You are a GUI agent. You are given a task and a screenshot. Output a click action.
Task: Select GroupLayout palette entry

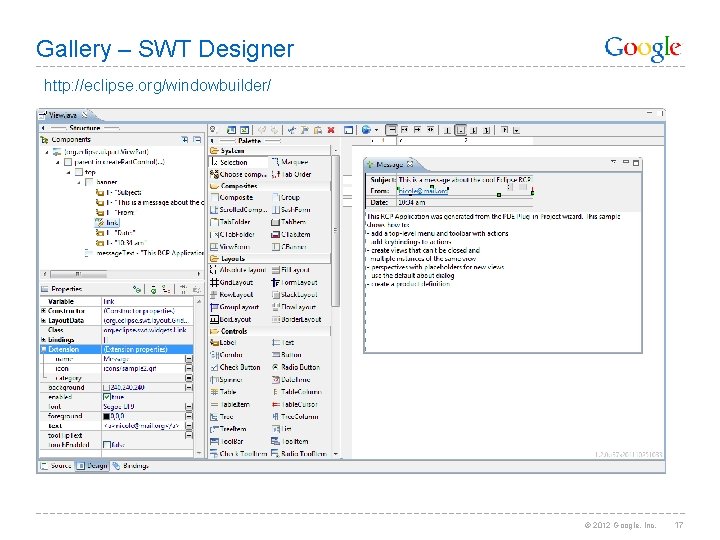234,307
